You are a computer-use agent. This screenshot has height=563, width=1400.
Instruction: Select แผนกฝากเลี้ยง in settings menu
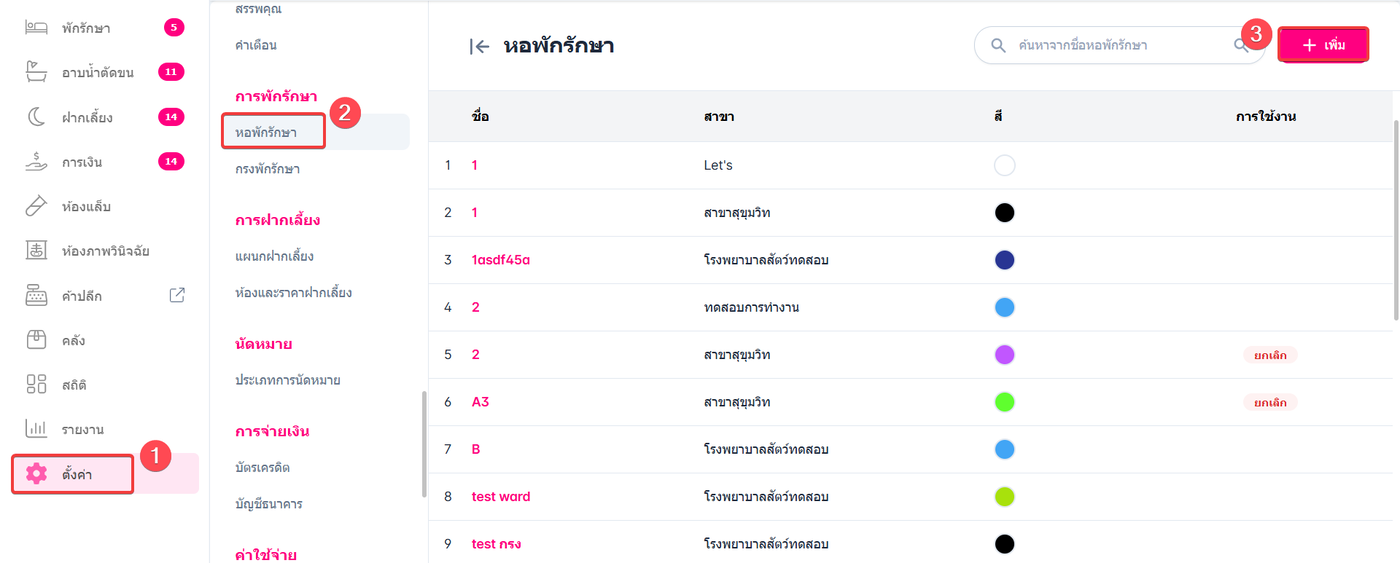(274, 256)
